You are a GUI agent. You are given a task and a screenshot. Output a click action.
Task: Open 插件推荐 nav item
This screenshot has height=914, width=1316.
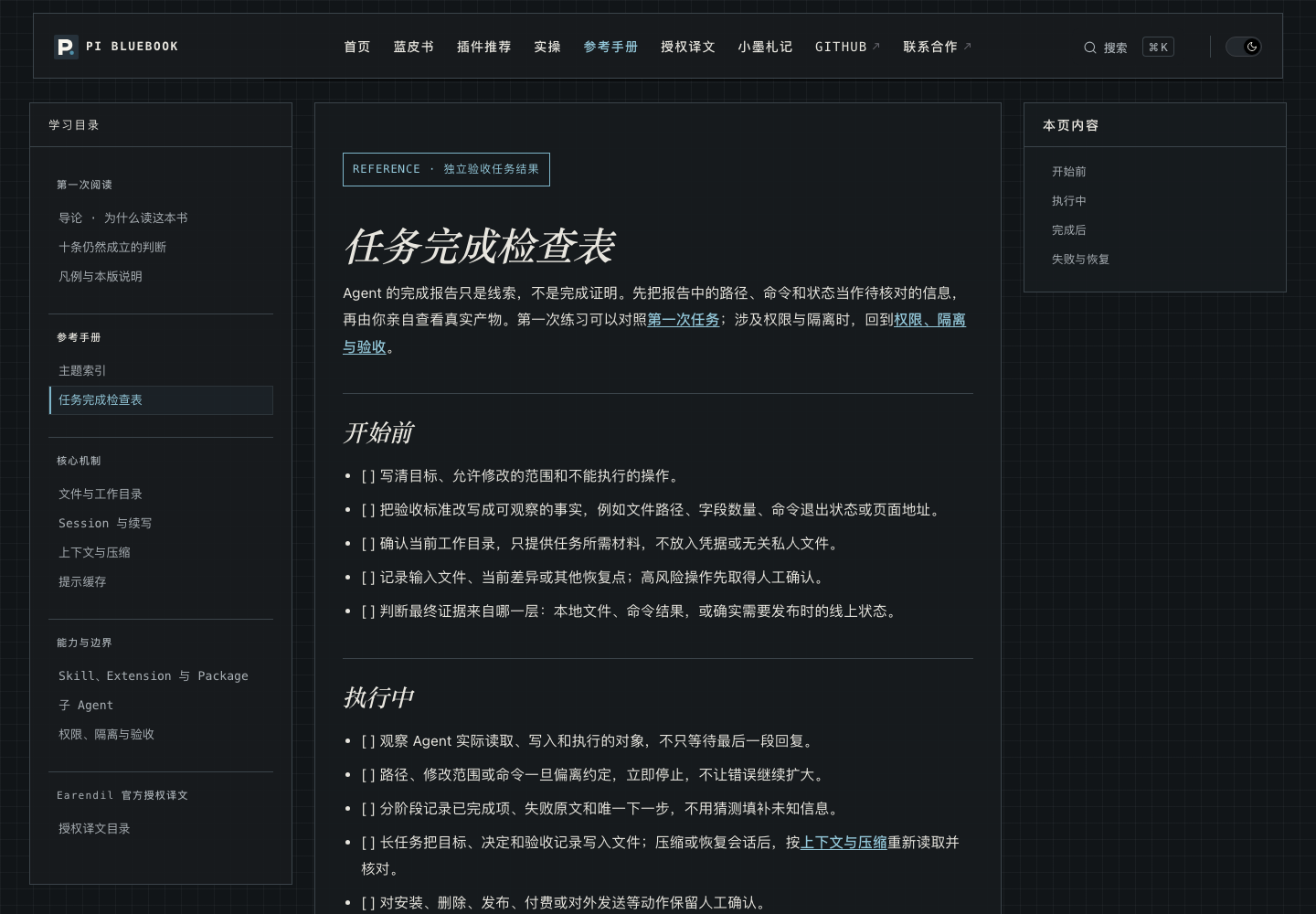(x=484, y=47)
